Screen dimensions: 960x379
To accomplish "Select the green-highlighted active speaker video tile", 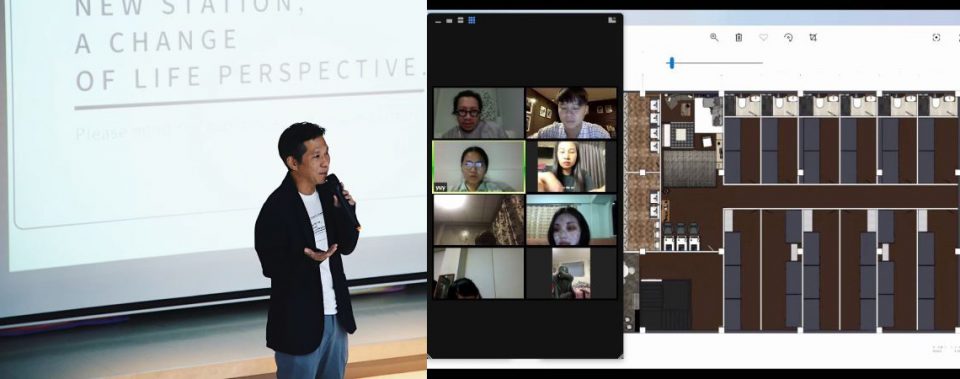I will [479, 167].
